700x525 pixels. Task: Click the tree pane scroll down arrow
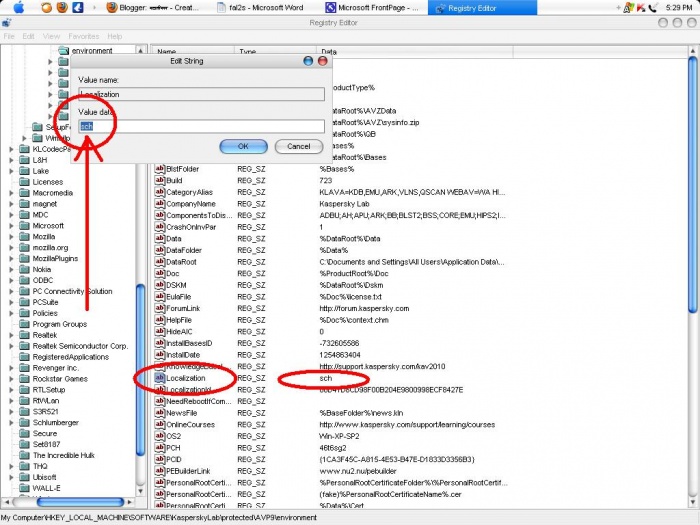click(x=140, y=491)
